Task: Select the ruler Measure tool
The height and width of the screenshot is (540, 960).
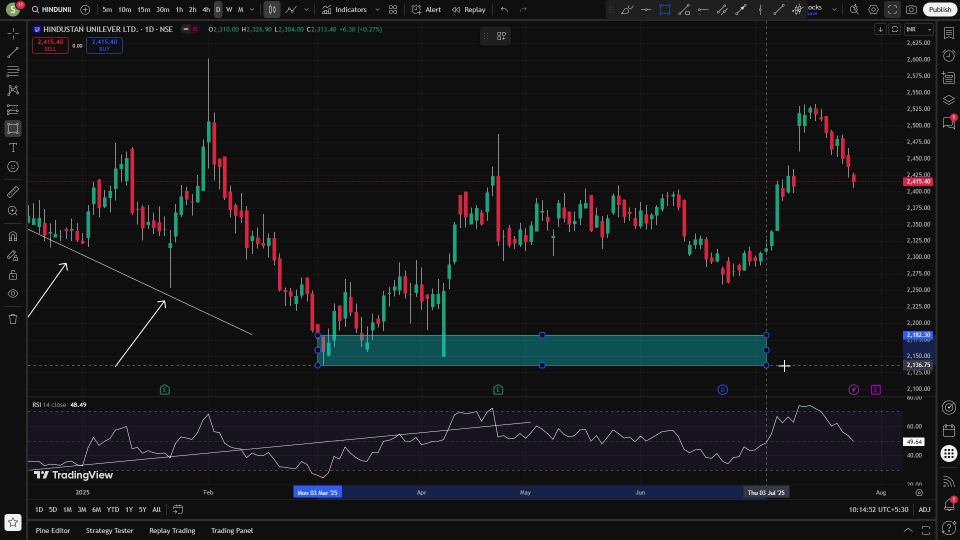Action: [x=13, y=192]
